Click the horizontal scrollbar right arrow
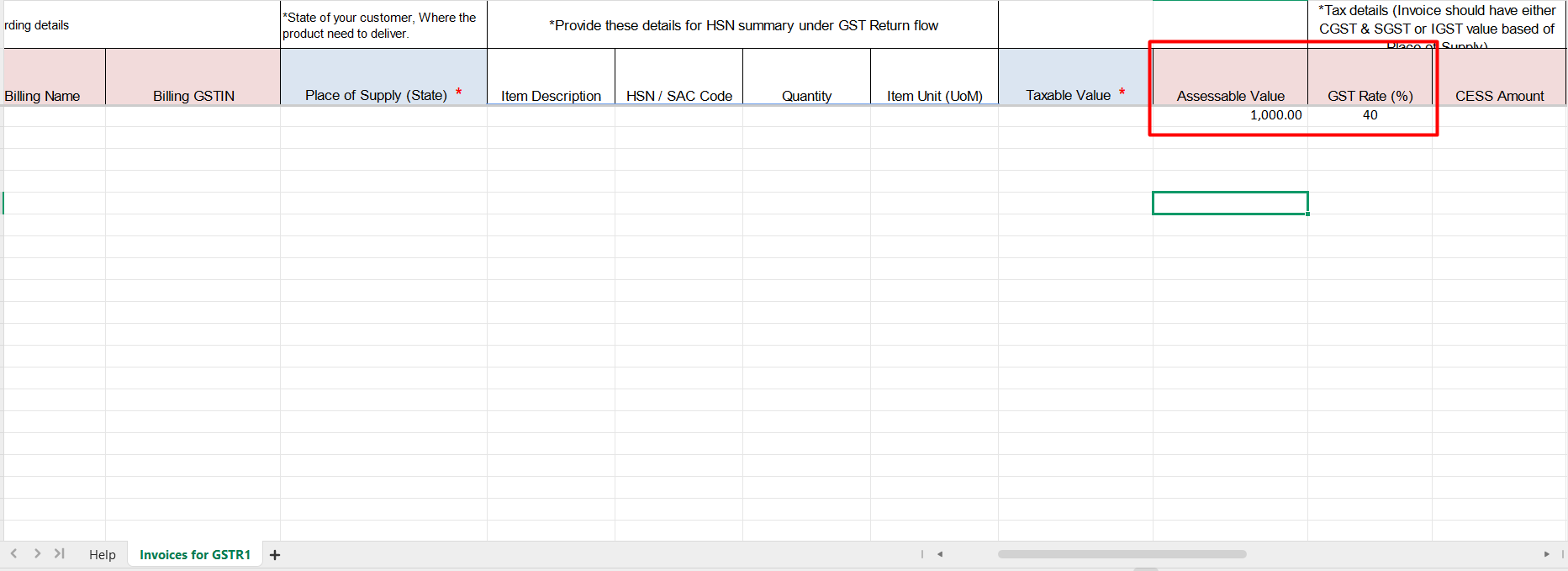Viewport: 1568px width, 571px height. [1546, 554]
